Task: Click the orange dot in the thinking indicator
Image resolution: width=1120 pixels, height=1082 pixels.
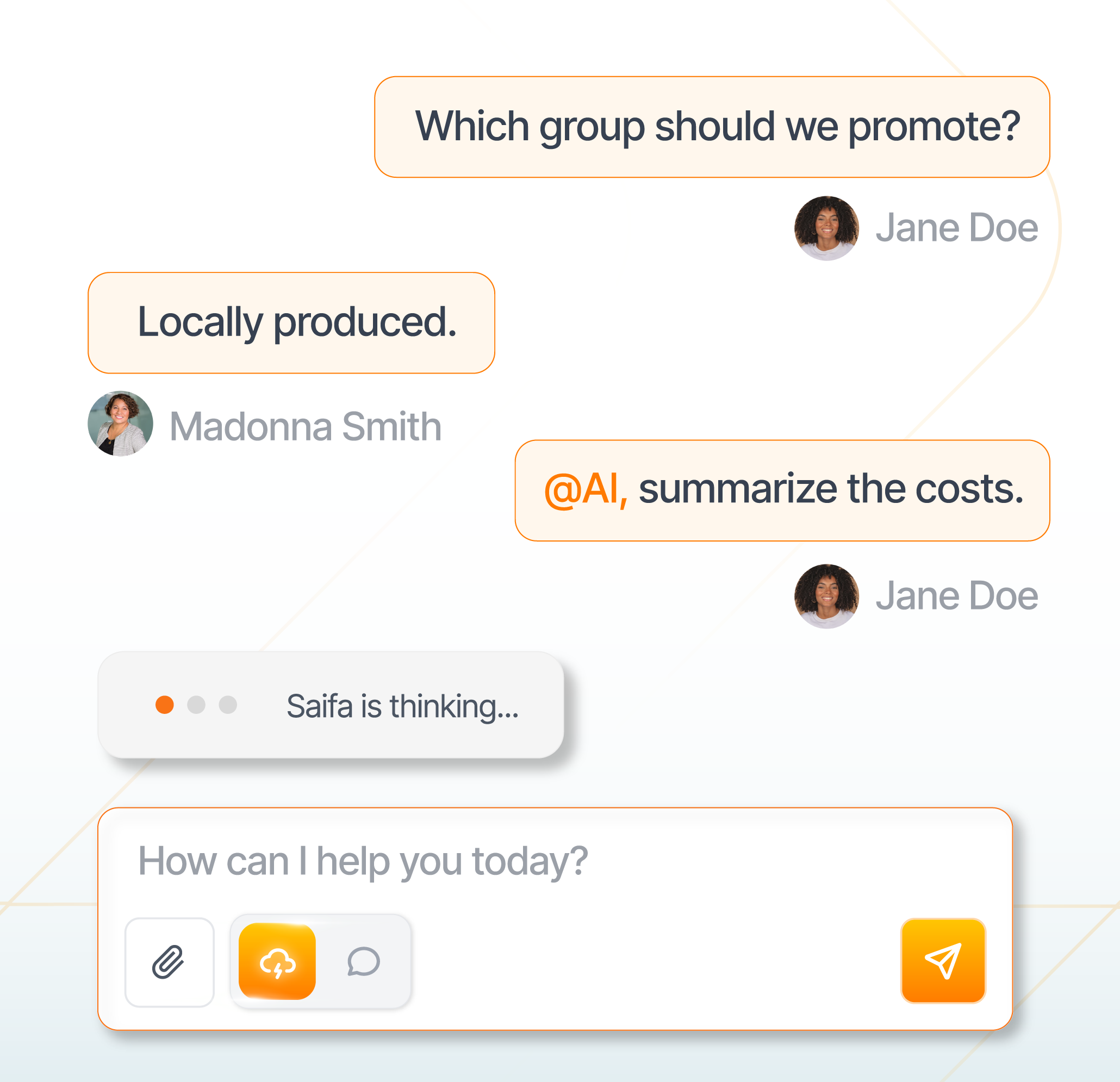Action: pos(165,705)
